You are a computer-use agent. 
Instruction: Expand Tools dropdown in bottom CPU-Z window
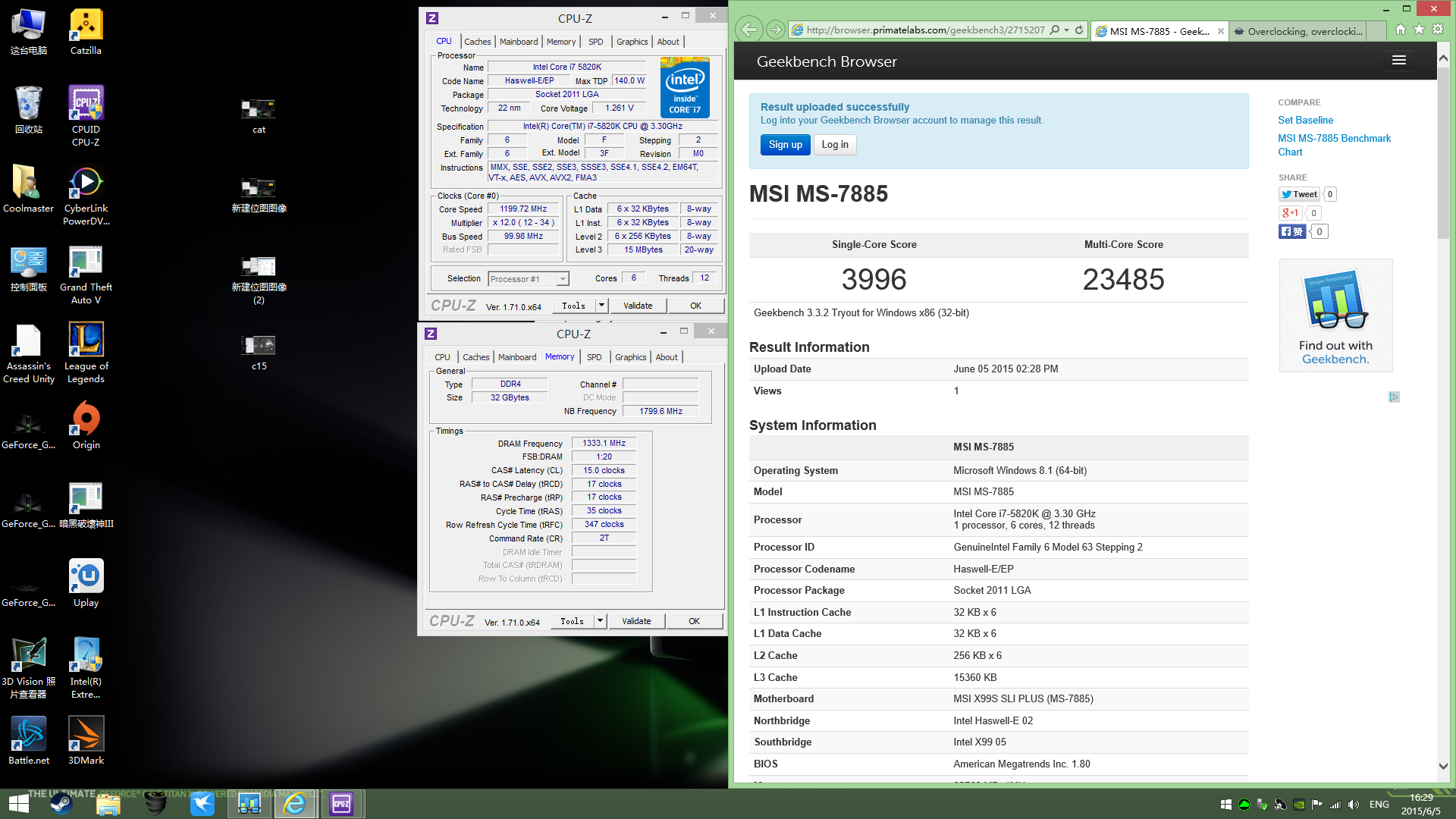[600, 621]
